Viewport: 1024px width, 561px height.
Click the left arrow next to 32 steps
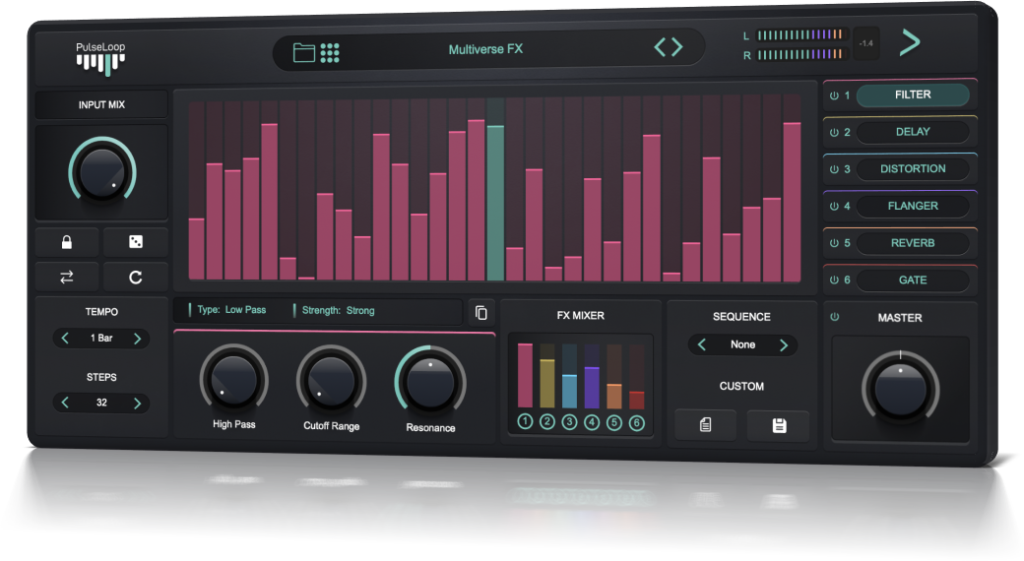tap(66, 403)
